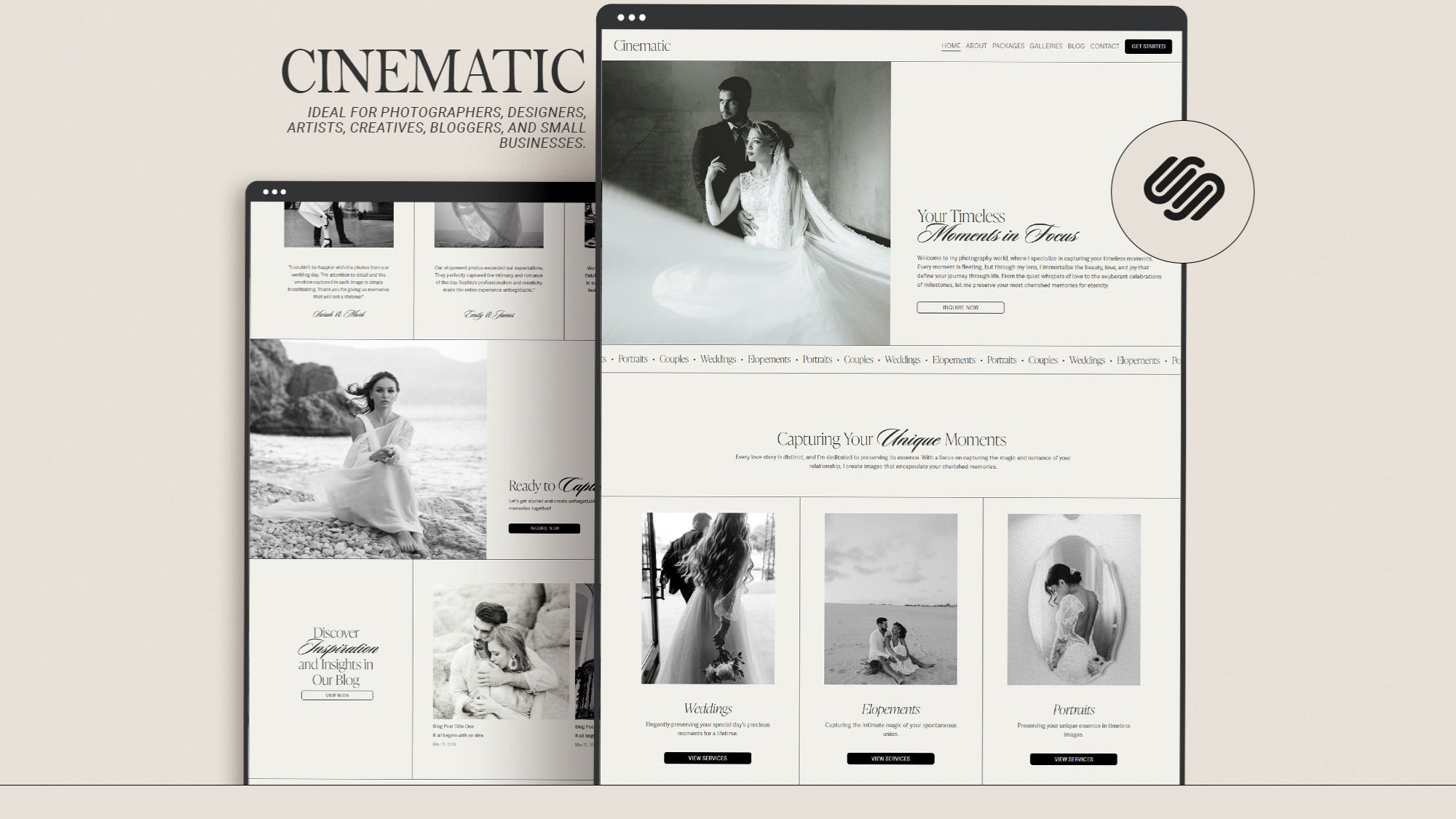Open the CONTACT nav link

(x=1104, y=46)
